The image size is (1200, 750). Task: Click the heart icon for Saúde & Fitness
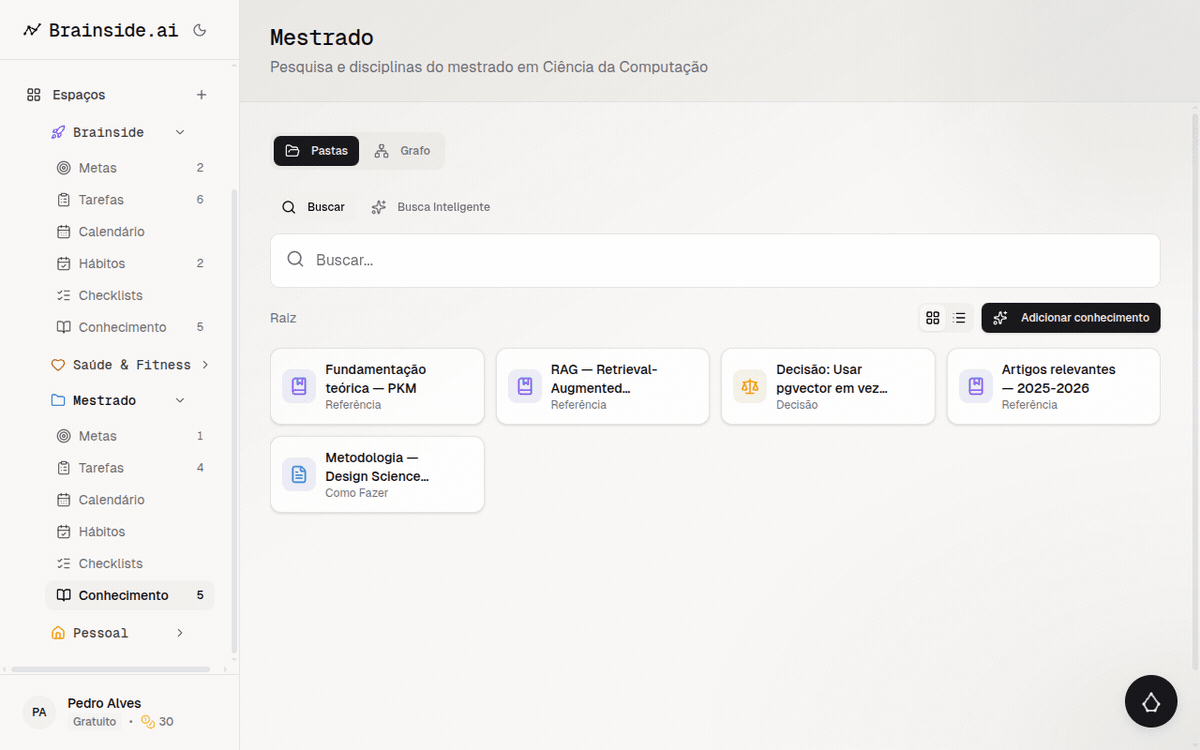[58, 365]
